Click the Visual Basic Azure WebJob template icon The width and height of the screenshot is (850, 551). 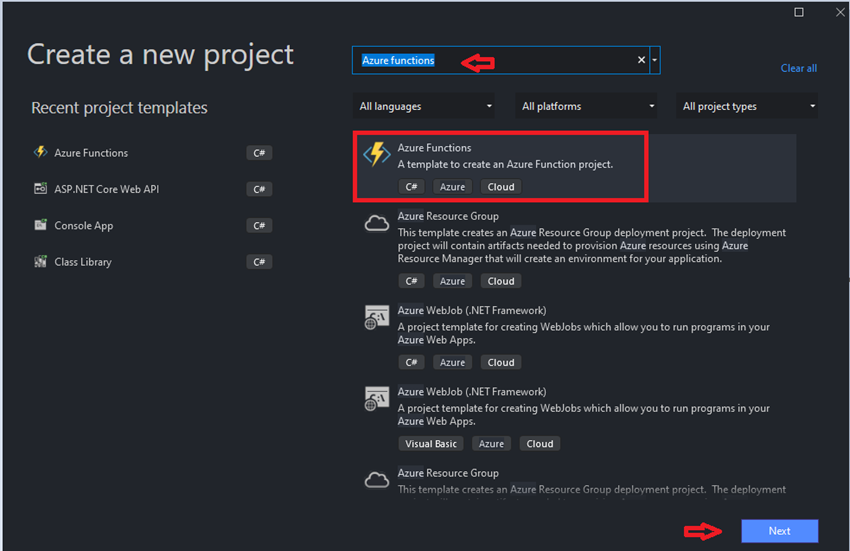(377, 400)
